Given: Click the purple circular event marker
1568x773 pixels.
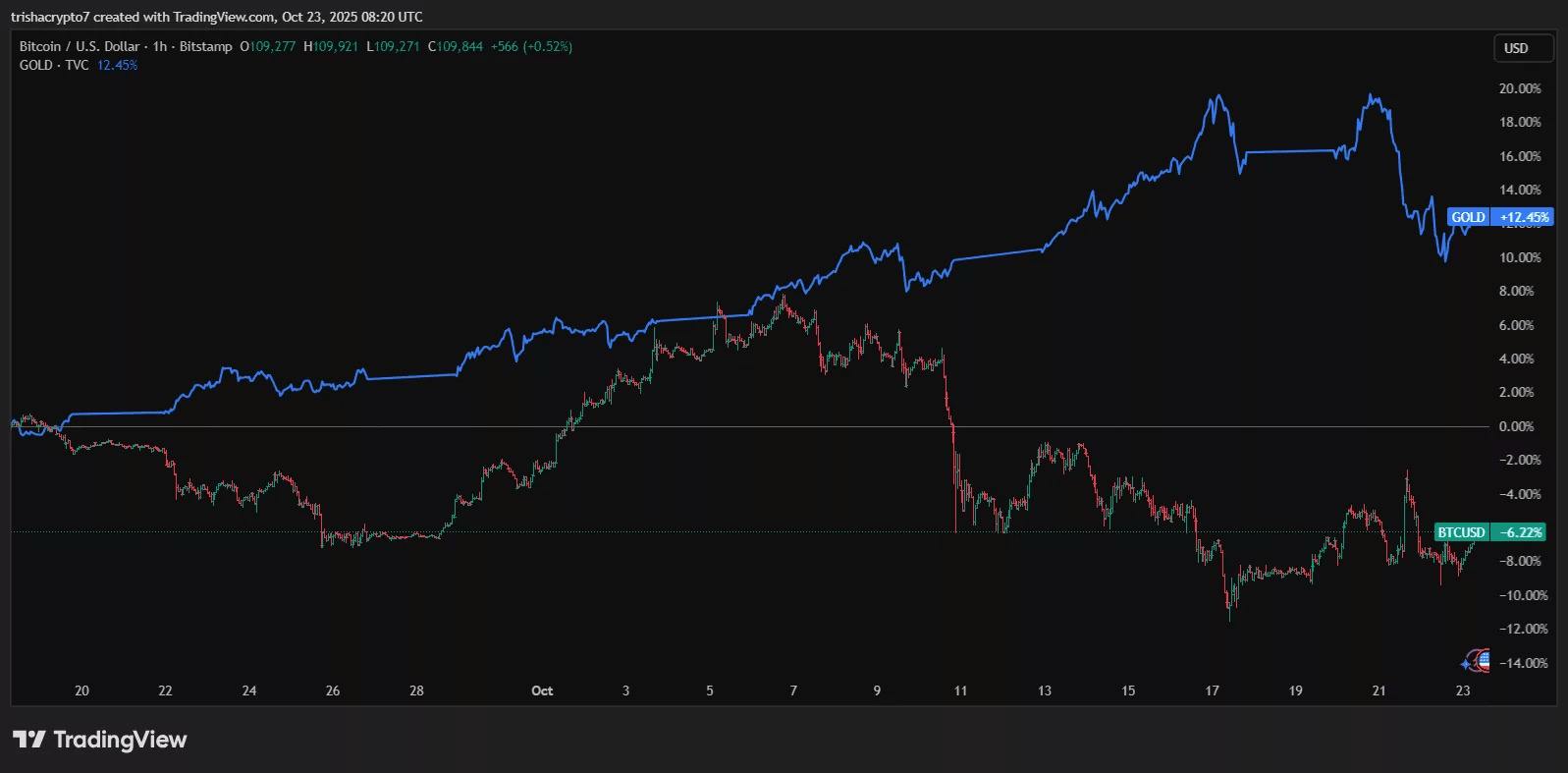Looking at the screenshot, I should point(1472,660).
